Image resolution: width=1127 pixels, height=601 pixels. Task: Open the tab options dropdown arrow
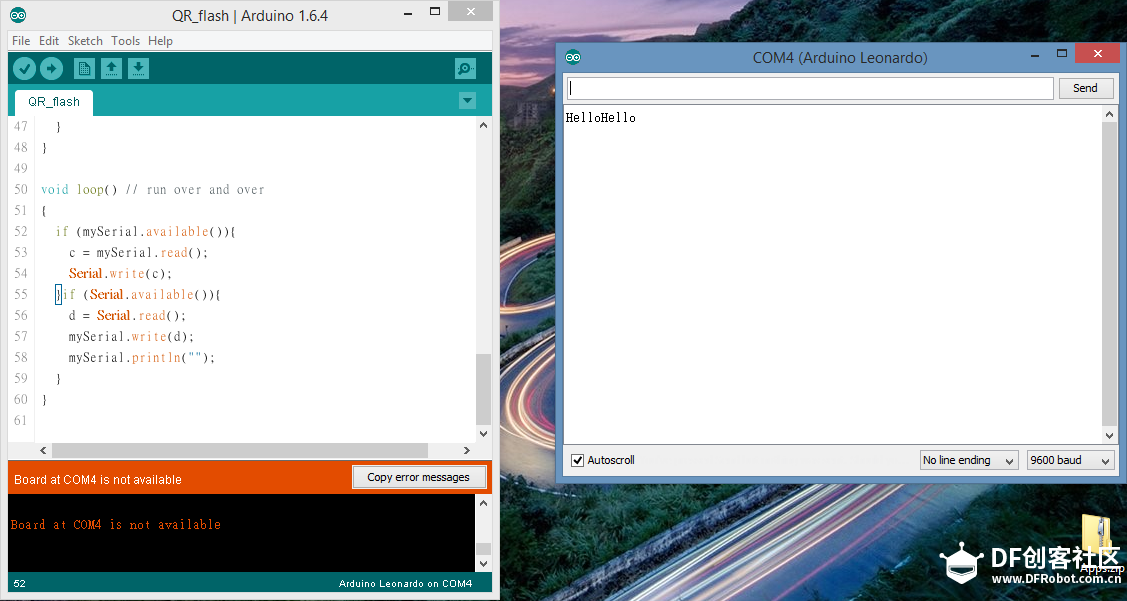(x=467, y=101)
